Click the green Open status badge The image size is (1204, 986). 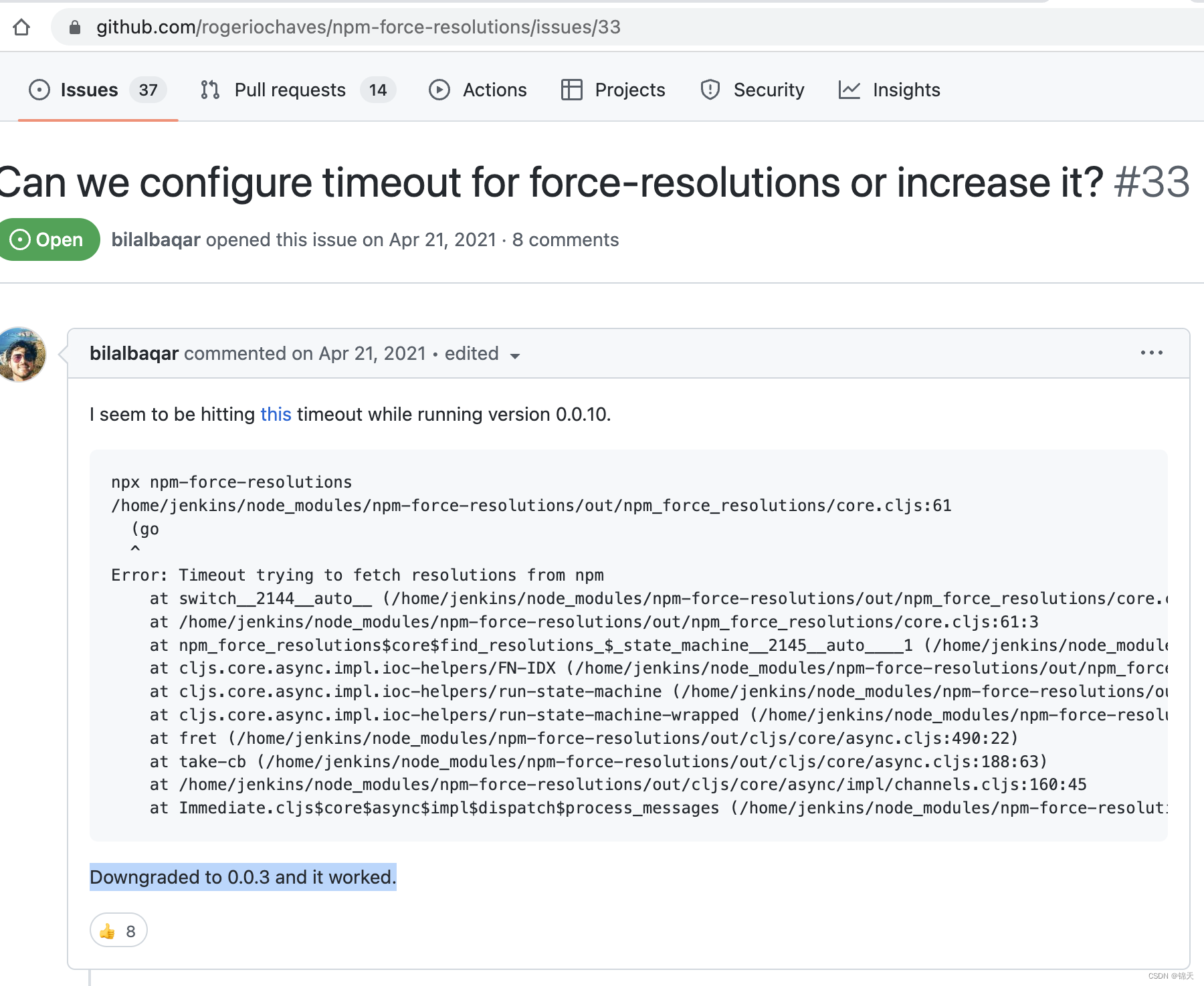(x=48, y=239)
